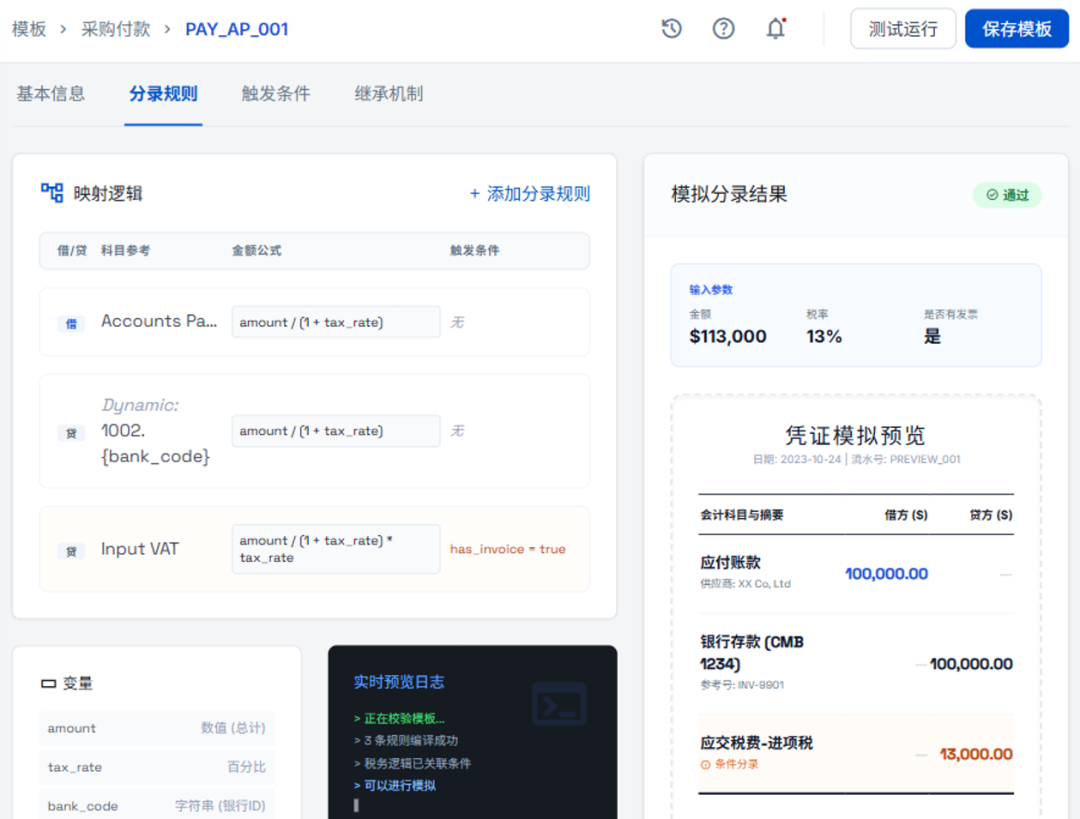Viewport: 1080px width, 819px height.
Task: Click the 贷方 ($) column header
Action: (991, 515)
